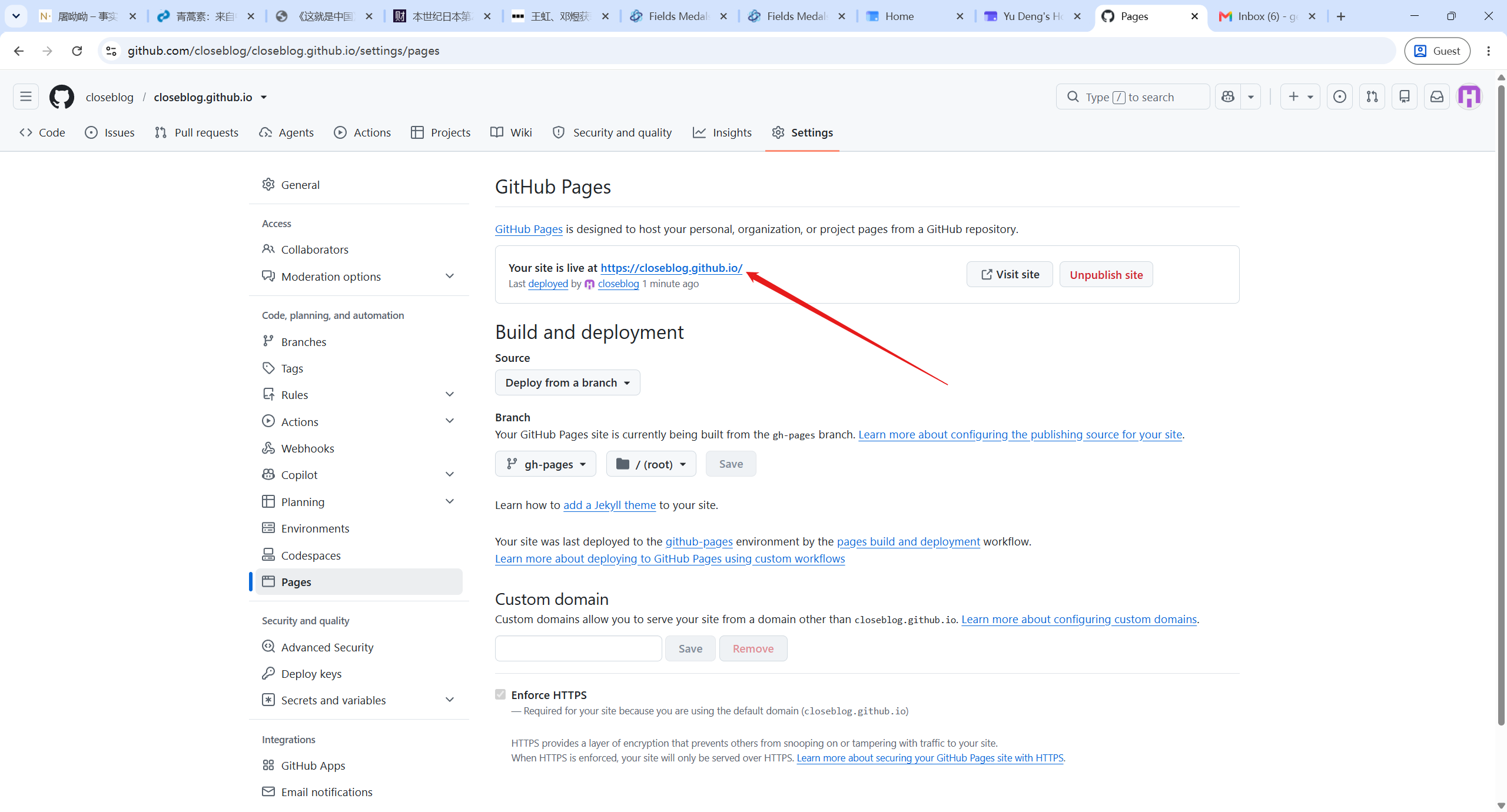Switch to the Issues tab
This screenshot has width=1507, height=812.
pyautogui.click(x=110, y=132)
